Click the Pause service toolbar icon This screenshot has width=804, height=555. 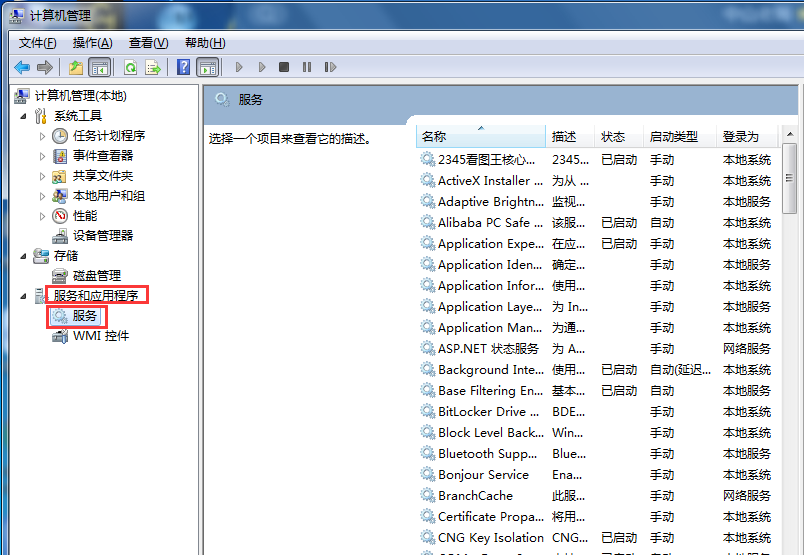307,67
